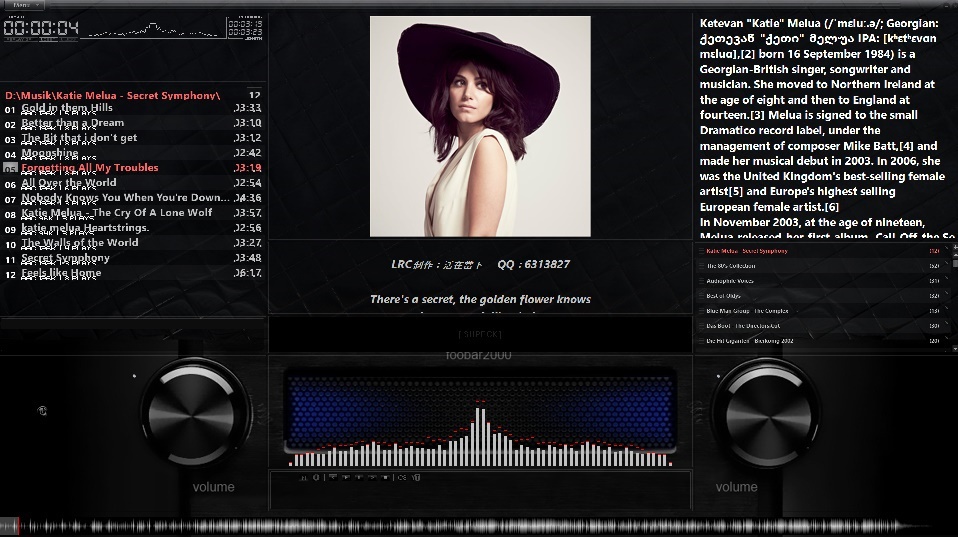Select track 01 Gold in them Hills
The width and height of the screenshot is (958, 537).
(133, 109)
